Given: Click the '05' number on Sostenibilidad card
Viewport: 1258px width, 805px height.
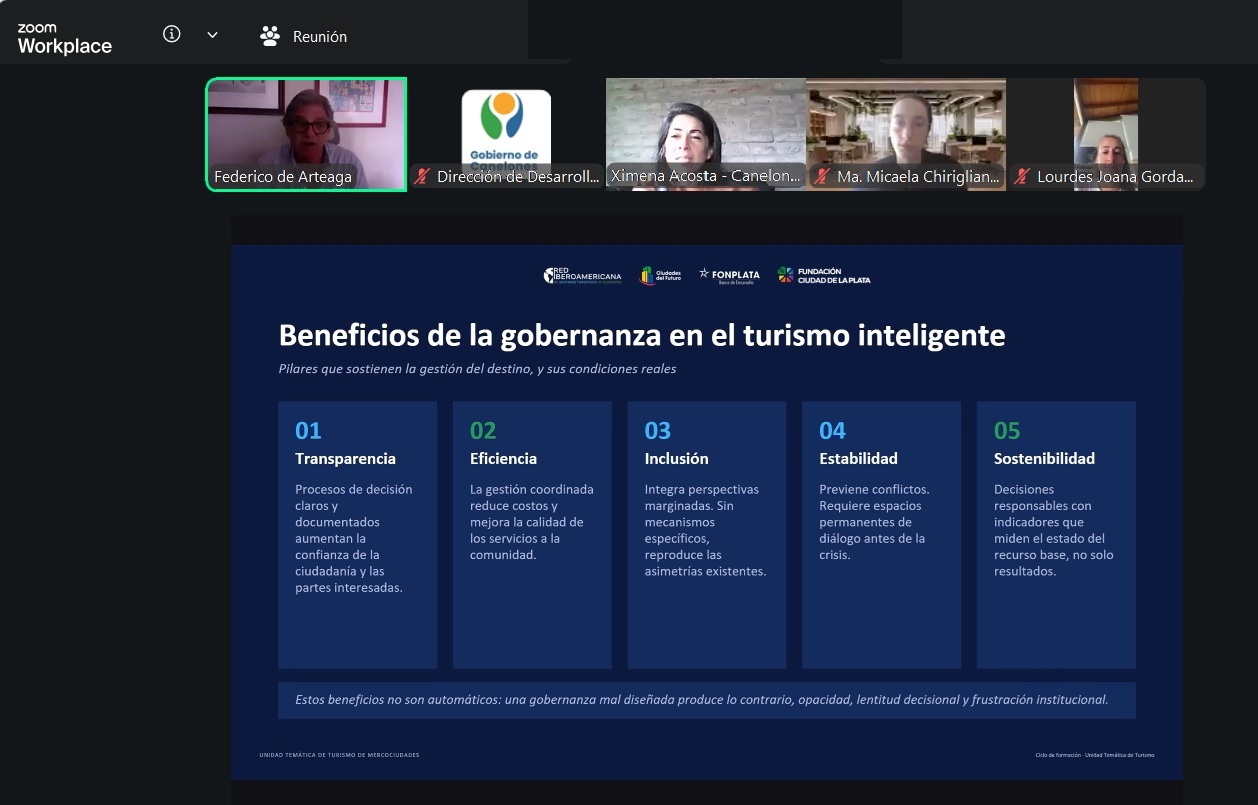Looking at the screenshot, I should (1007, 431).
